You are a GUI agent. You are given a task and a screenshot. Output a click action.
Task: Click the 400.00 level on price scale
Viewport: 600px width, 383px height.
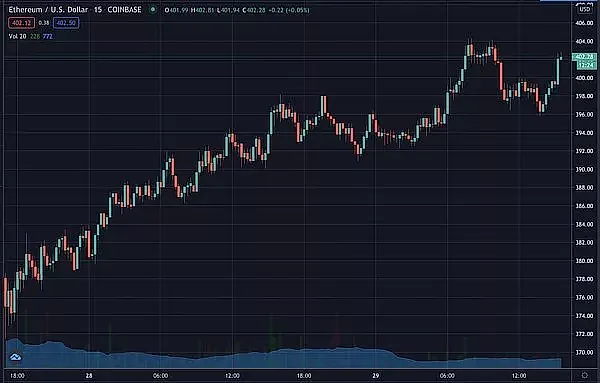pyautogui.click(x=584, y=78)
